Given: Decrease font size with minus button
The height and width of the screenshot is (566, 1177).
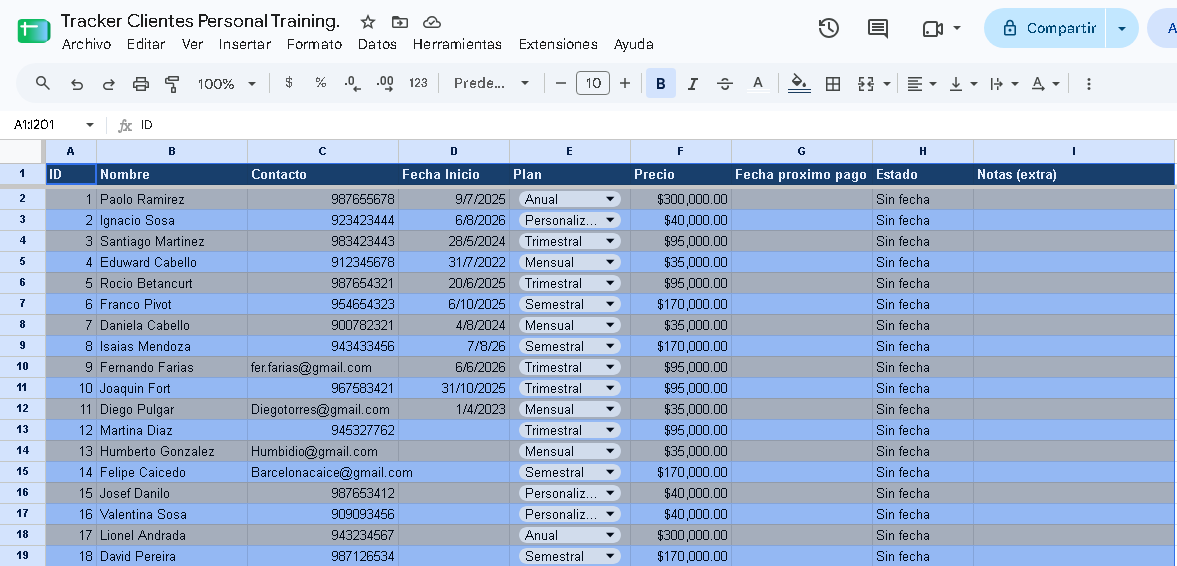Looking at the screenshot, I should point(561,83).
